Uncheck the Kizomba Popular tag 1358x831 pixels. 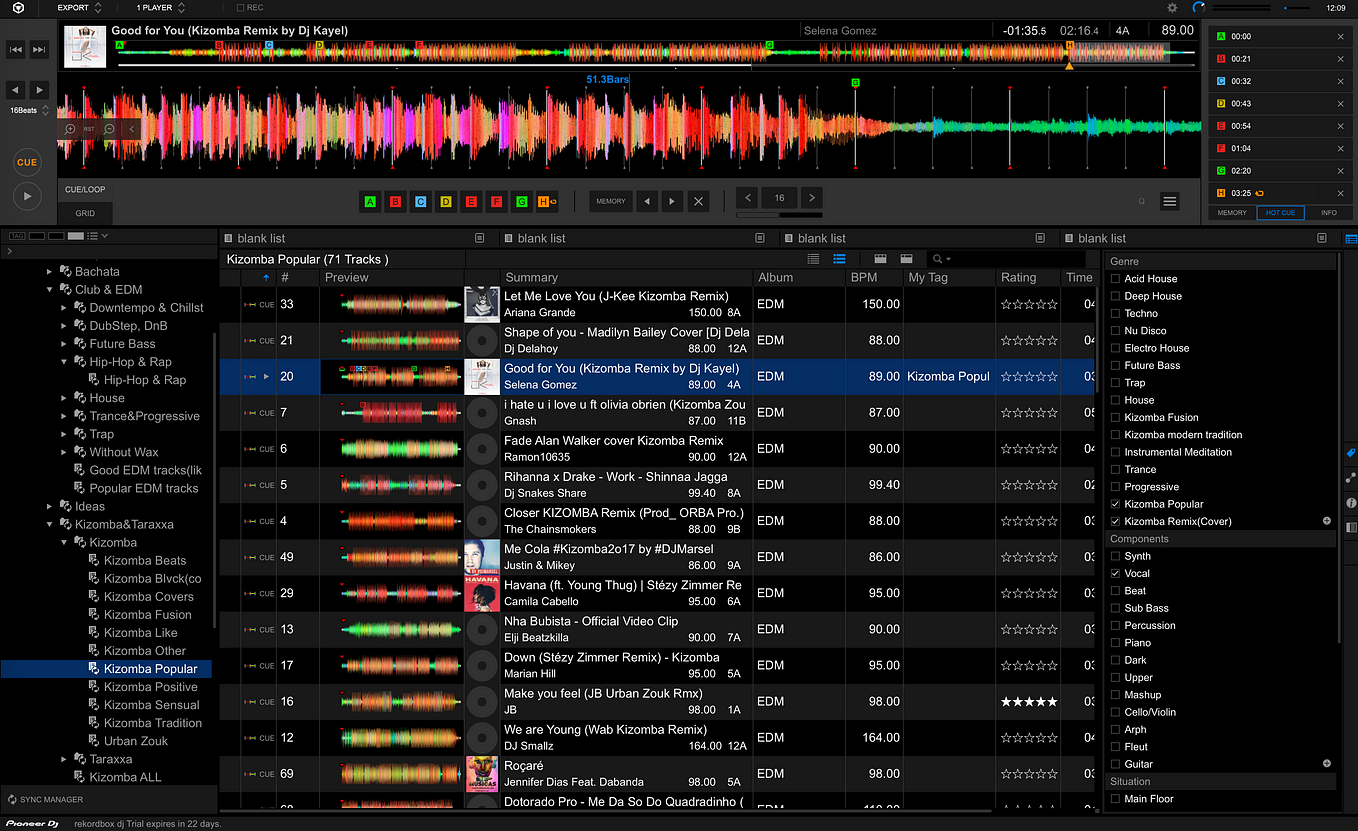[x=1115, y=504]
